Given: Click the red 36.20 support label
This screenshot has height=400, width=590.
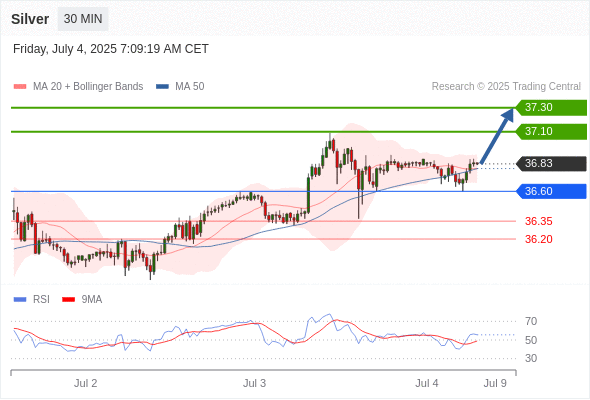Looking at the screenshot, I should pos(538,239).
